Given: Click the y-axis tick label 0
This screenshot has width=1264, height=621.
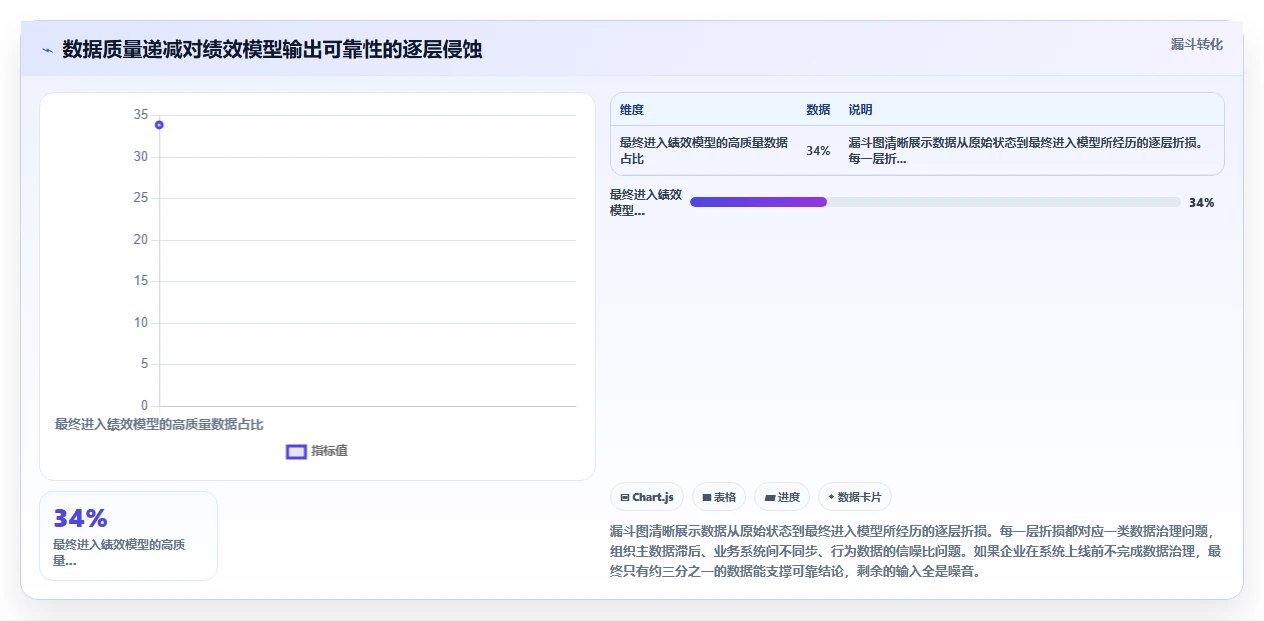Looking at the screenshot, I should coord(144,405).
